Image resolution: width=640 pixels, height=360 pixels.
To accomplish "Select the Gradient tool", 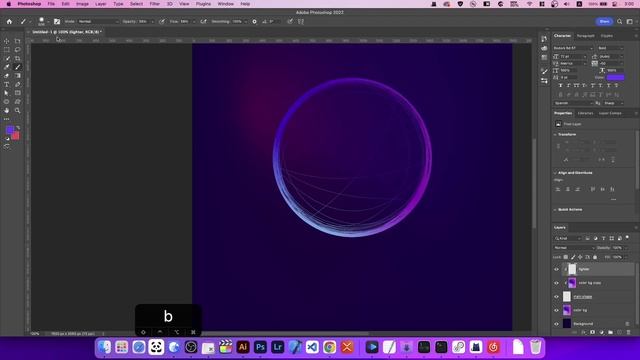I will point(18,76).
